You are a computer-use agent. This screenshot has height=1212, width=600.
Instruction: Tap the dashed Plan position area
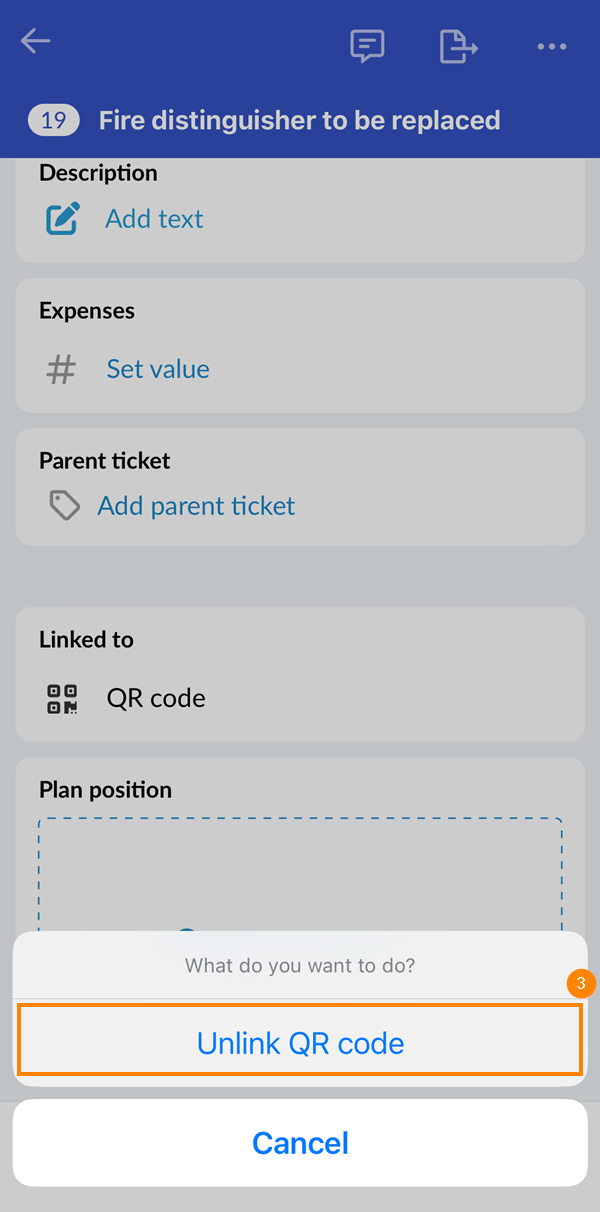click(x=300, y=870)
